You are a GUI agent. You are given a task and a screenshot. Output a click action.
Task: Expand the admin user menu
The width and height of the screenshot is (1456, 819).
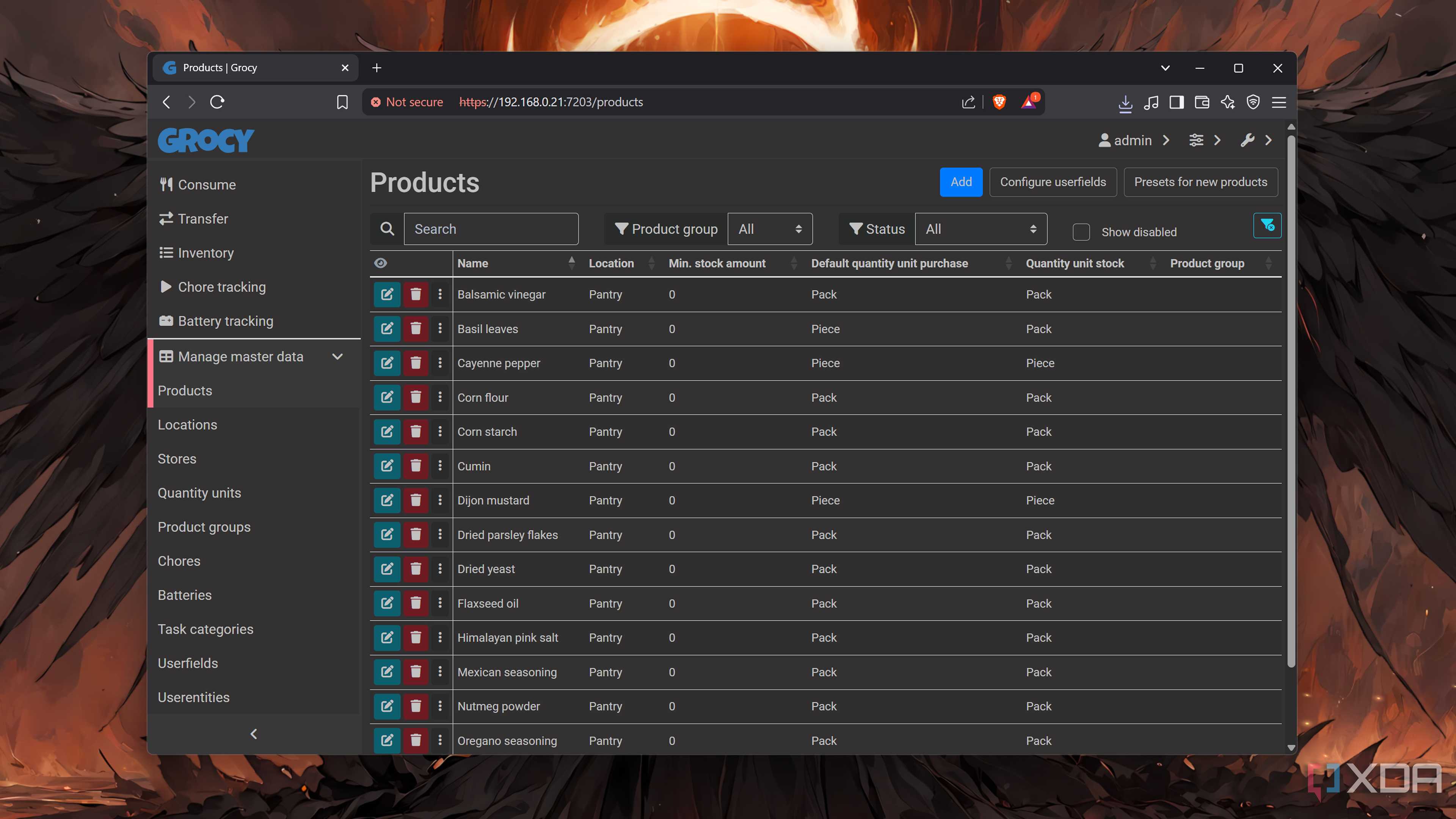click(1134, 140)
